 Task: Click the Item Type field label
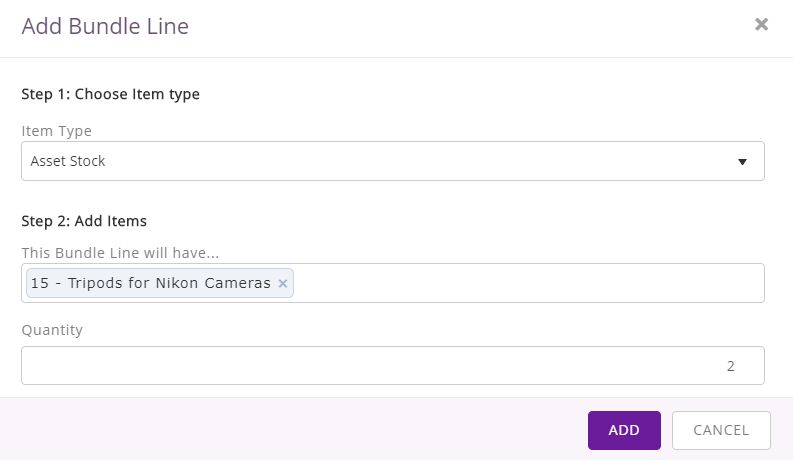point(56,131)
